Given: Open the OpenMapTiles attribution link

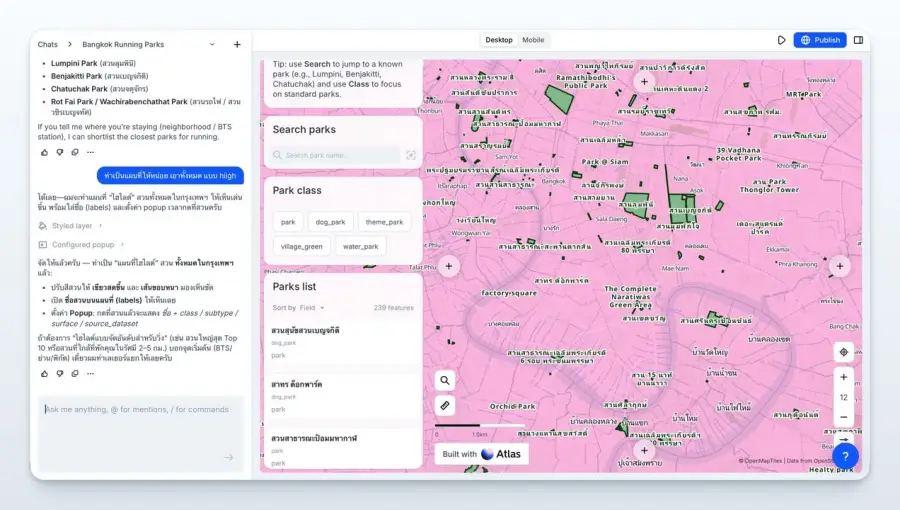Looking at the screenshot, I should click(x=760, y=460).
